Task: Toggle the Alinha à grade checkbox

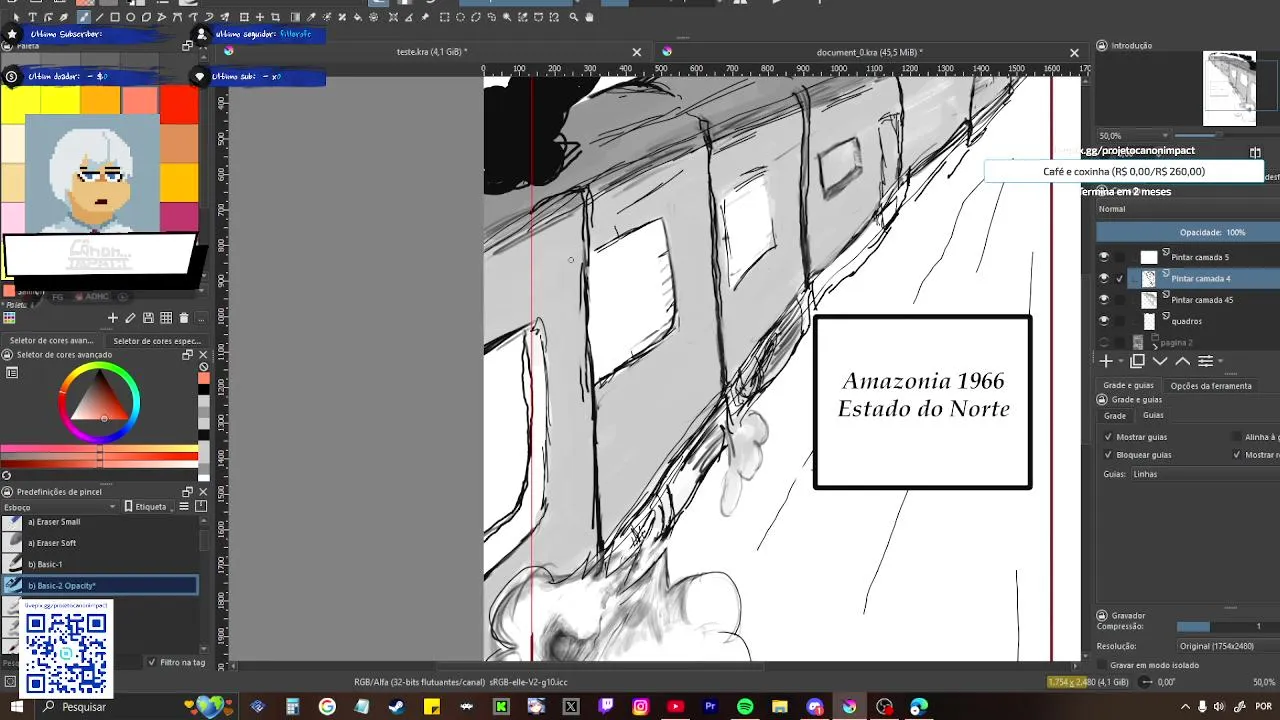Action: [x=1237, y=437]
